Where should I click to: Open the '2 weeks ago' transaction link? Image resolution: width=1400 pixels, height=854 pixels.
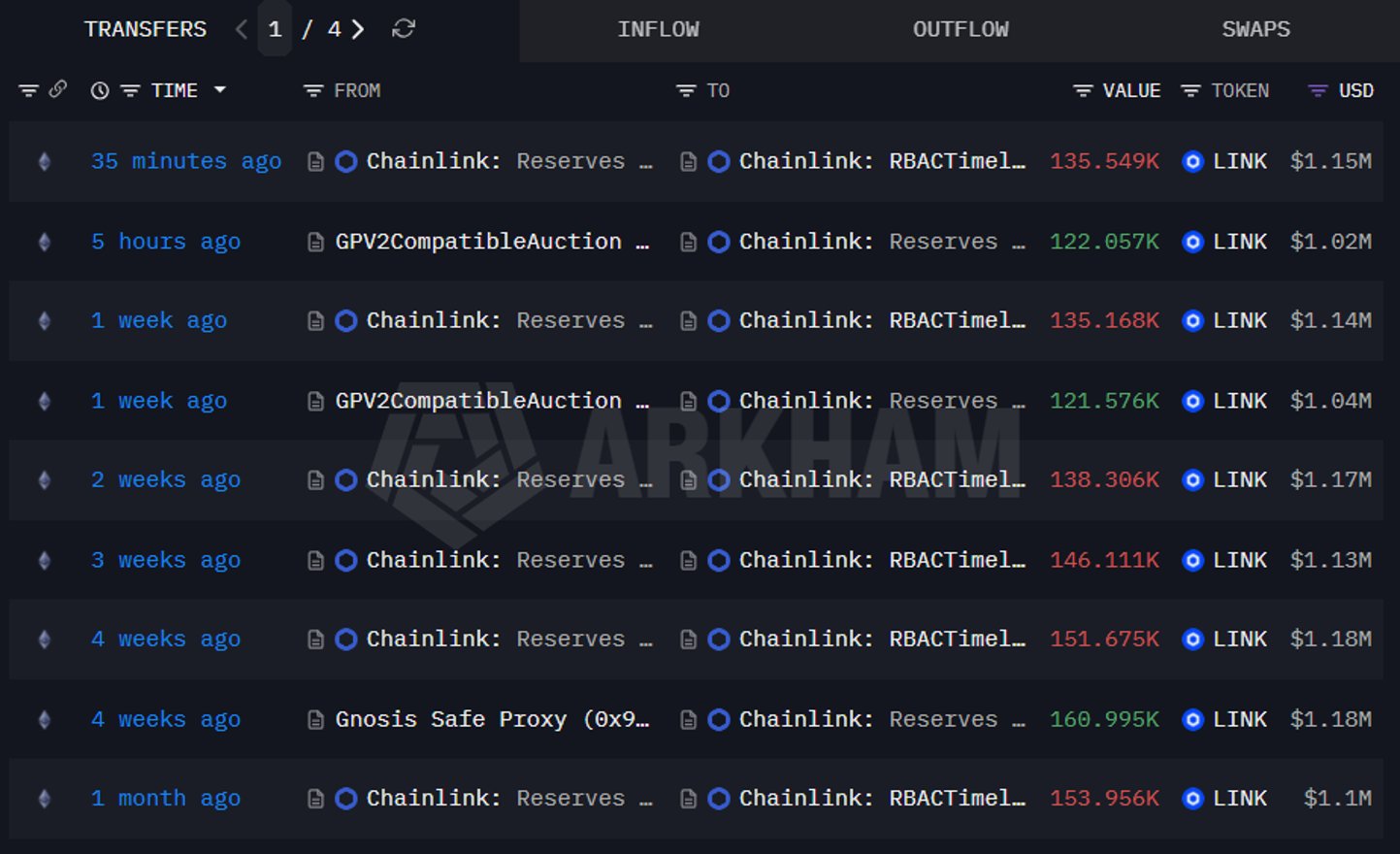(x=166, y=479)
